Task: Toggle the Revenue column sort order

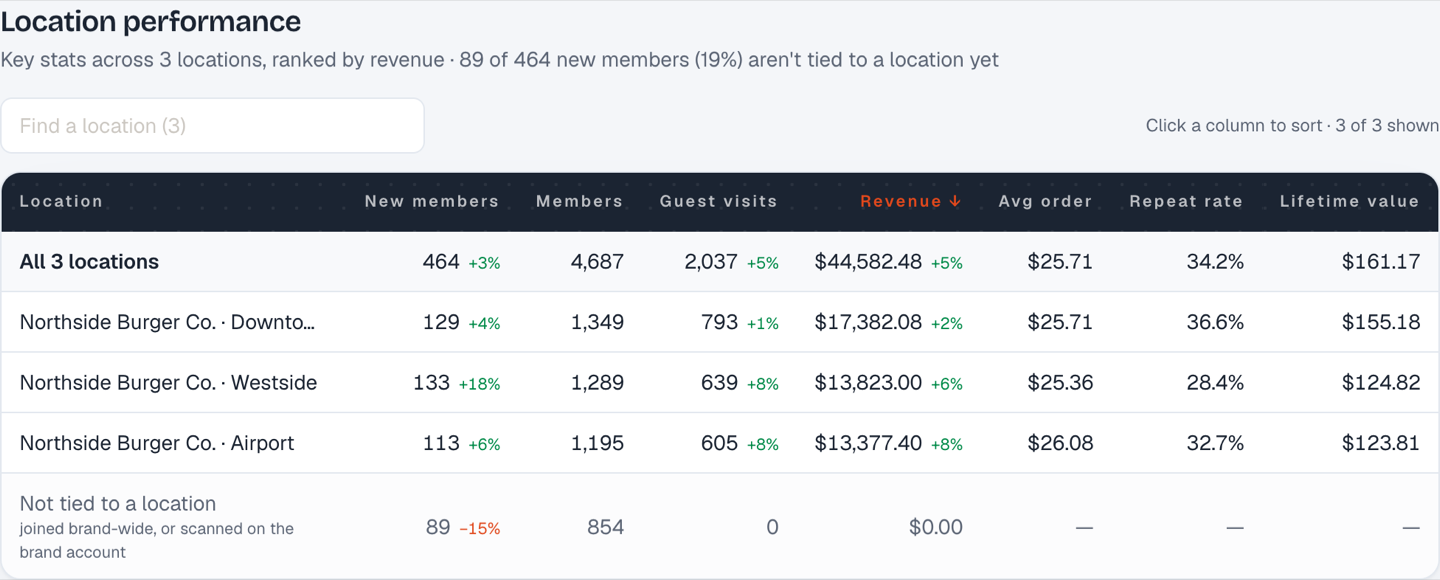Action: (910, 201)
